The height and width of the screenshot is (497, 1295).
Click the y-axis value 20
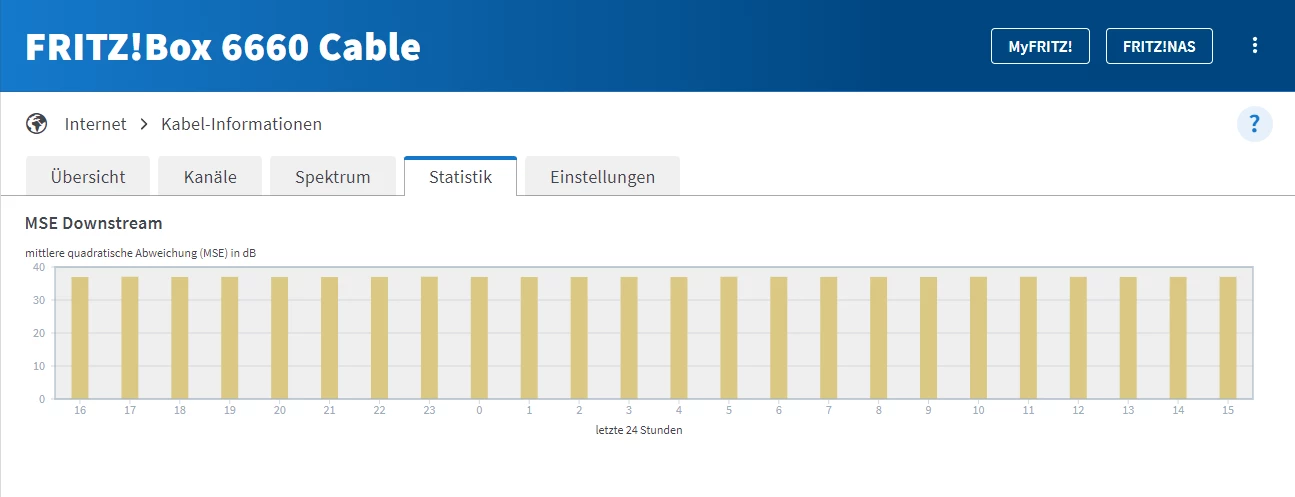coord(39,333)
